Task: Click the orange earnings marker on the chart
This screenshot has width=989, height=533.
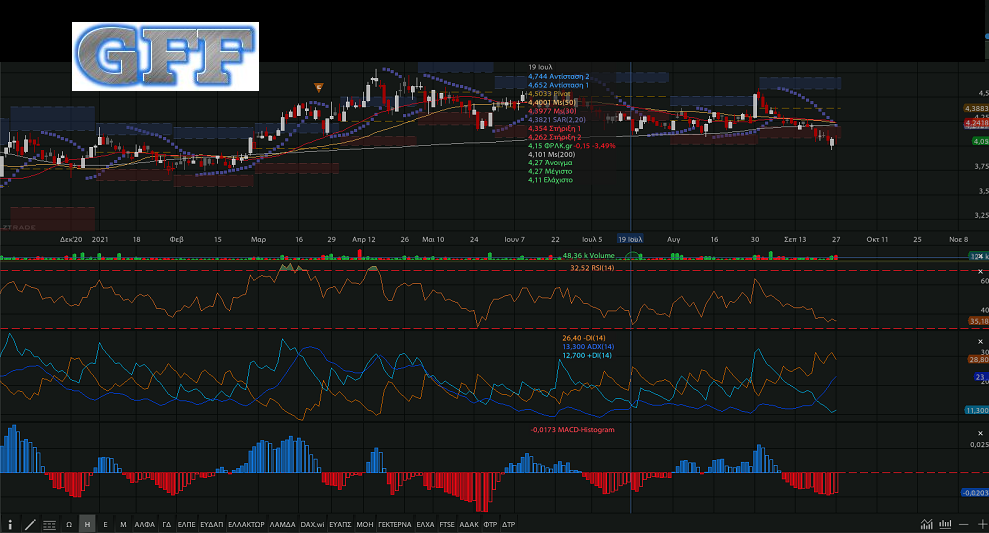Action: [x=319, y=88]
